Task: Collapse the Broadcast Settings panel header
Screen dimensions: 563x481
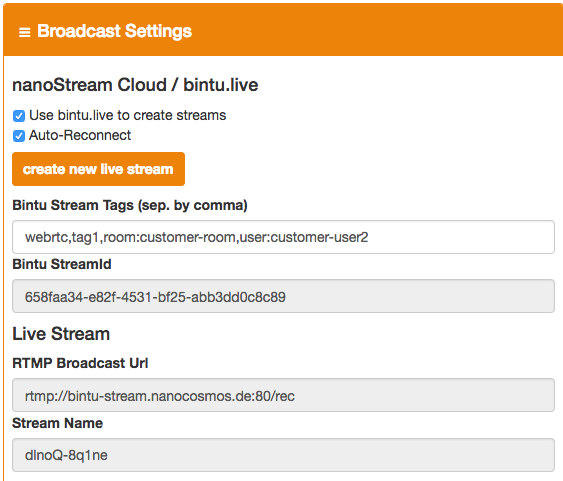Action: pos(283,30)
